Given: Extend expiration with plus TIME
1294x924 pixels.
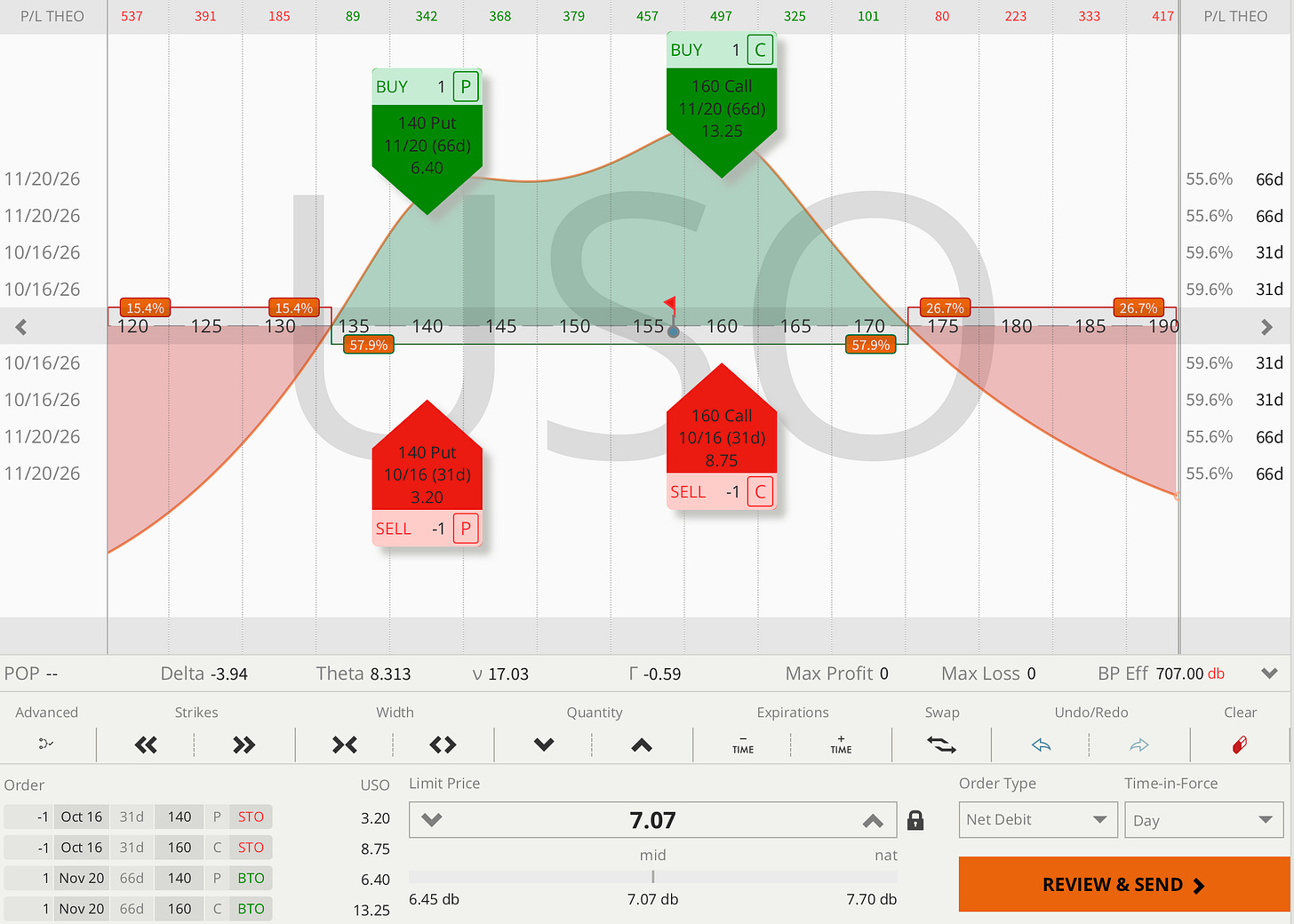Looking at the screenshot, I should pyautogui.click(x=841, y=745).
